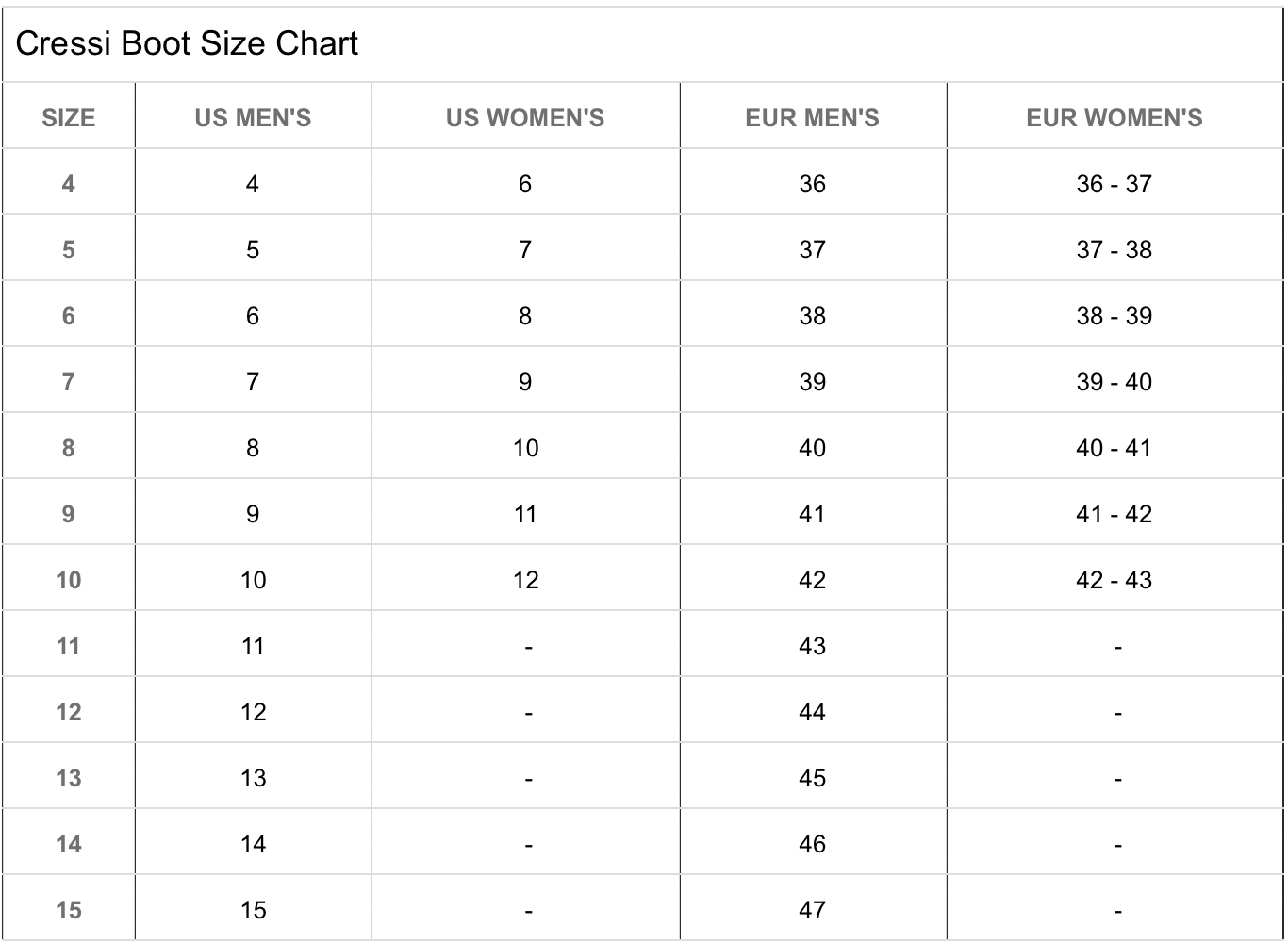The image size is (1288, 943).
Task: Click US women's size 6 cell
Action: pos(525,184)
